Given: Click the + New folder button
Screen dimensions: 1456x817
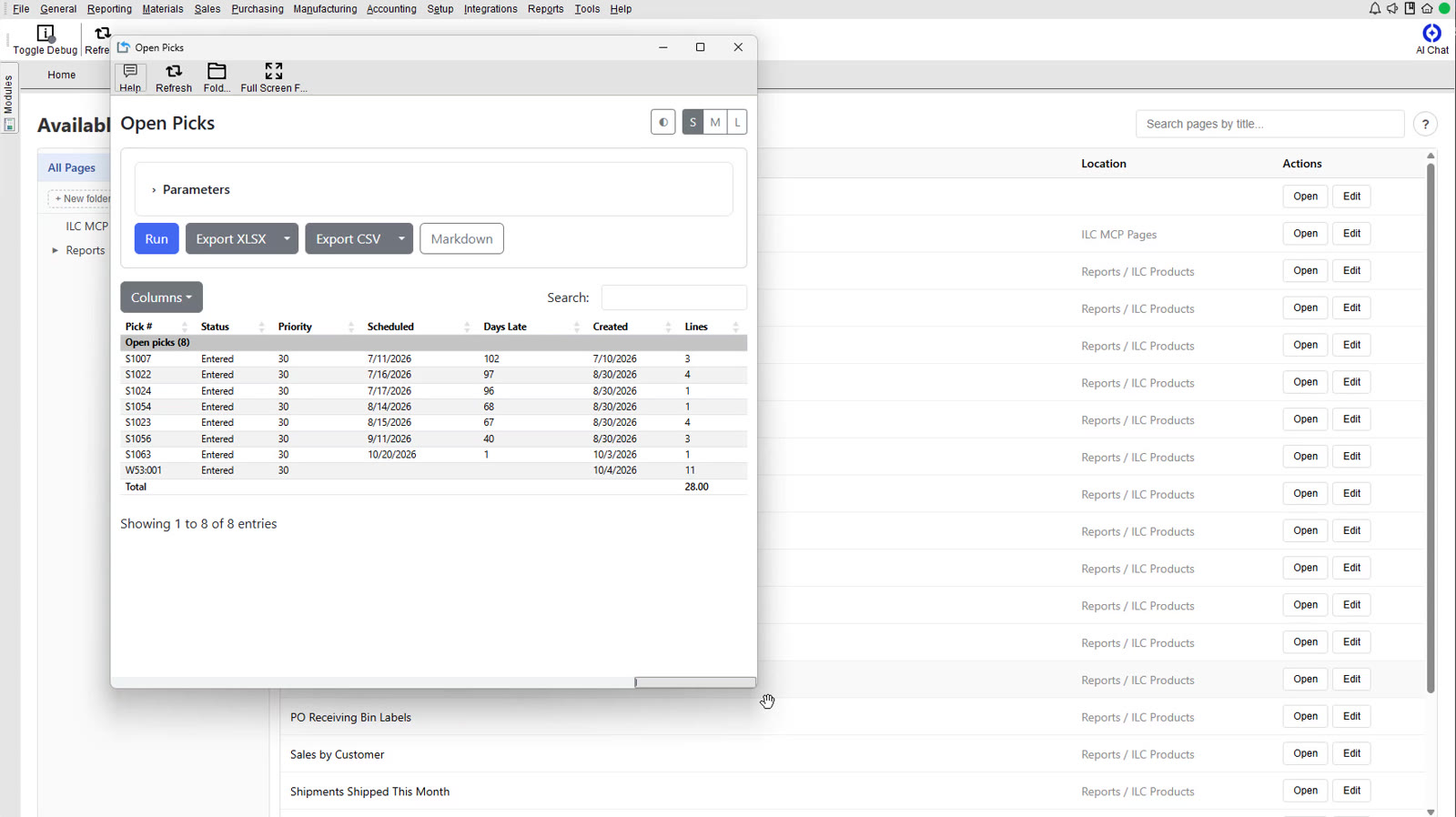Looking at the screenshot, I should tap(81, 198).
